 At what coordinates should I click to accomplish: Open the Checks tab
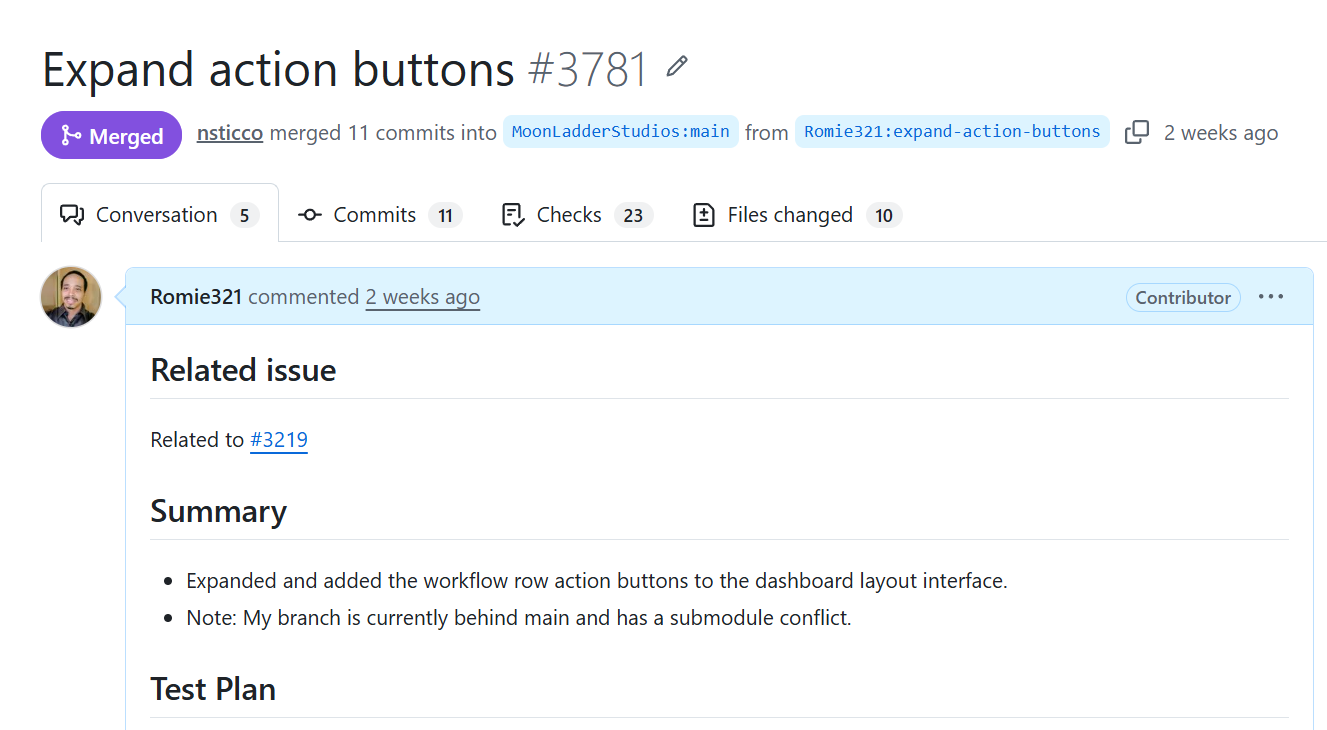(x=577, y=215)
